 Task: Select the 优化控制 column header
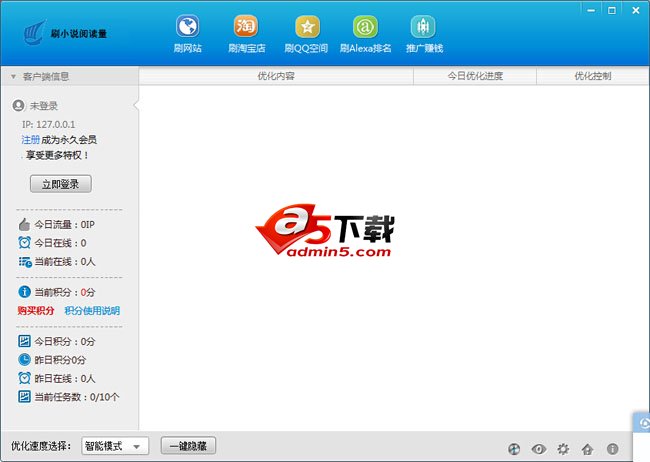point(593,76)
